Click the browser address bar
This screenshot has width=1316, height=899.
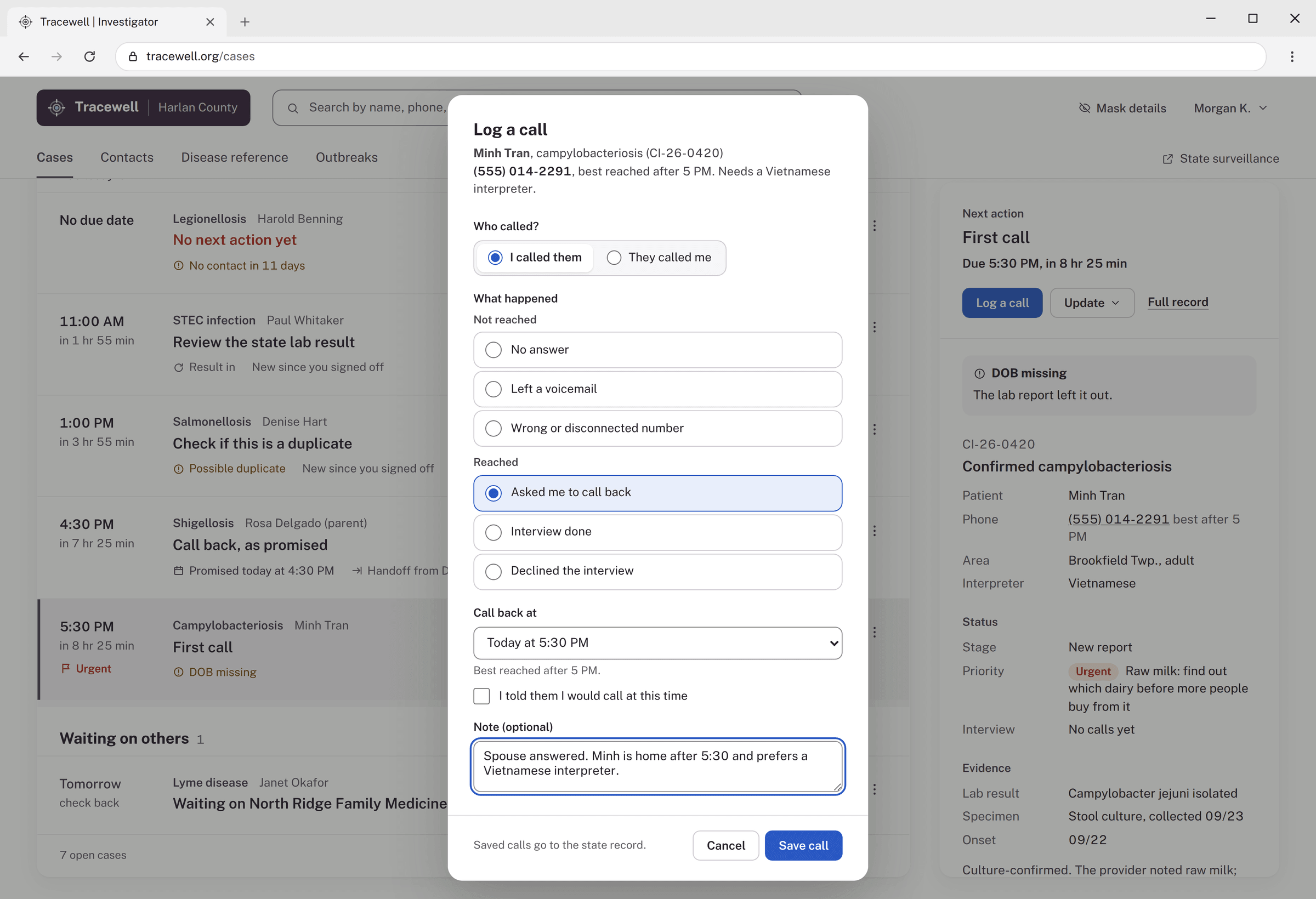690,56
